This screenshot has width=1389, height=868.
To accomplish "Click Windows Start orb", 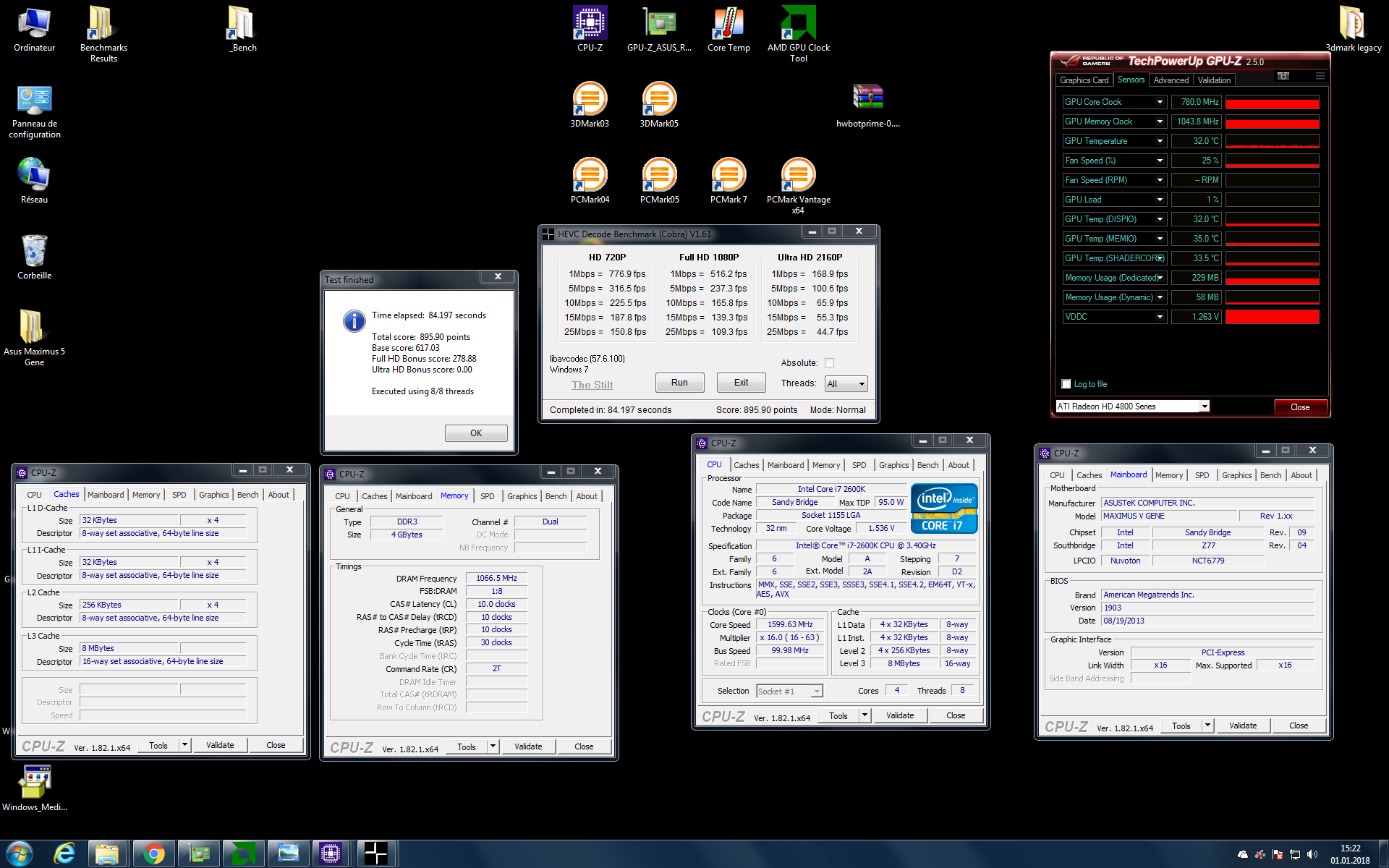I will (20, 854).
